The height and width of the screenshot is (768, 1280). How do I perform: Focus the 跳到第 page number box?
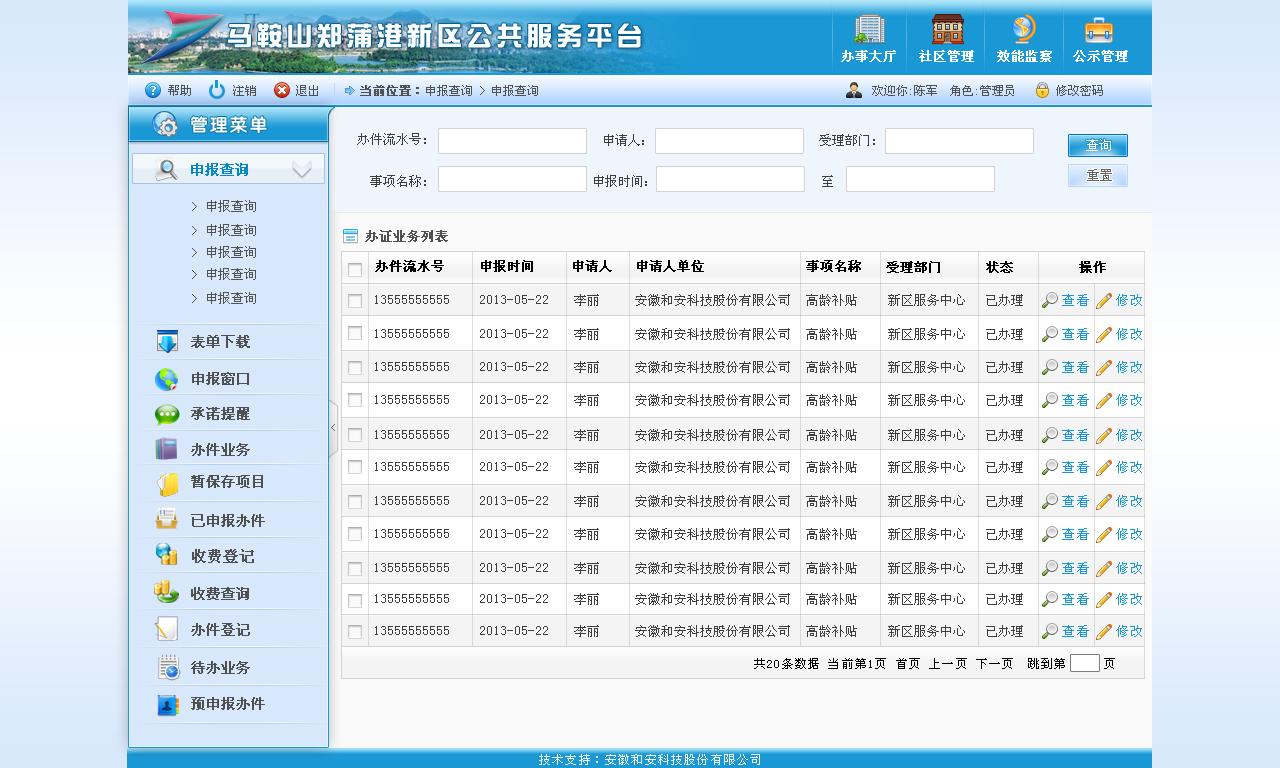click(1085, 662)
